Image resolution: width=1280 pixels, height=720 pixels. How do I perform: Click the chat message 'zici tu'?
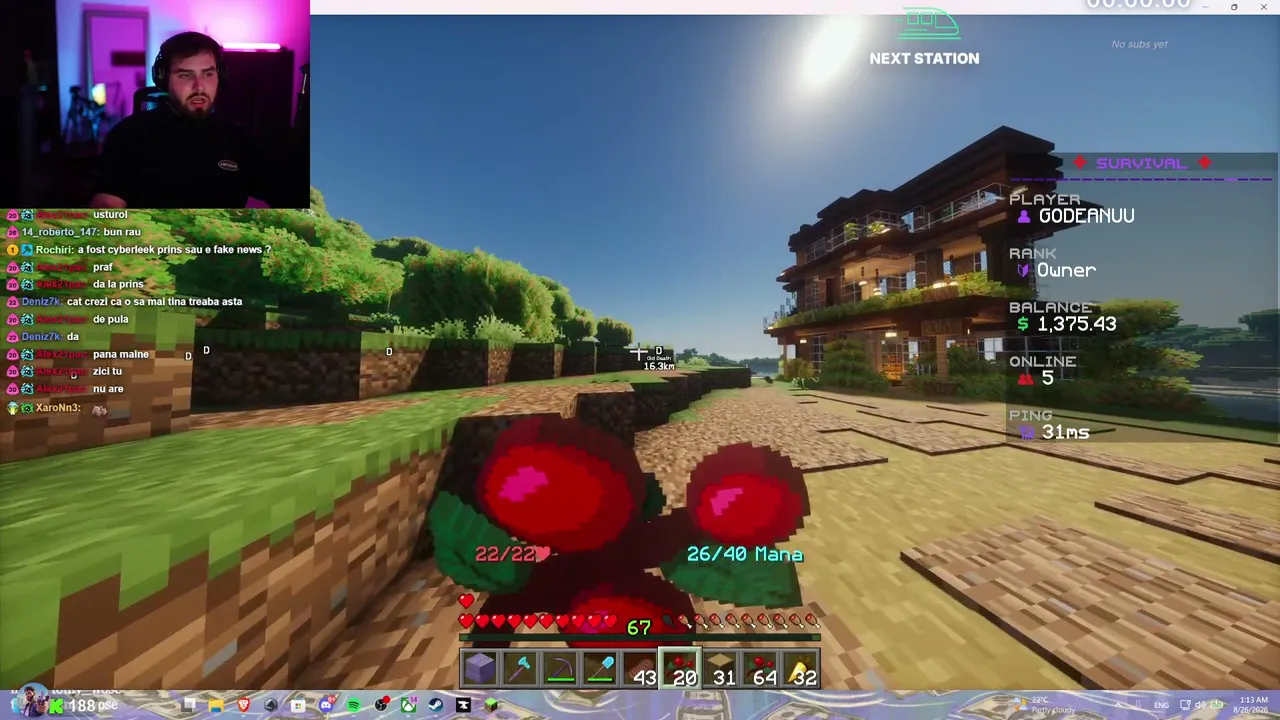tap(107, 371)
